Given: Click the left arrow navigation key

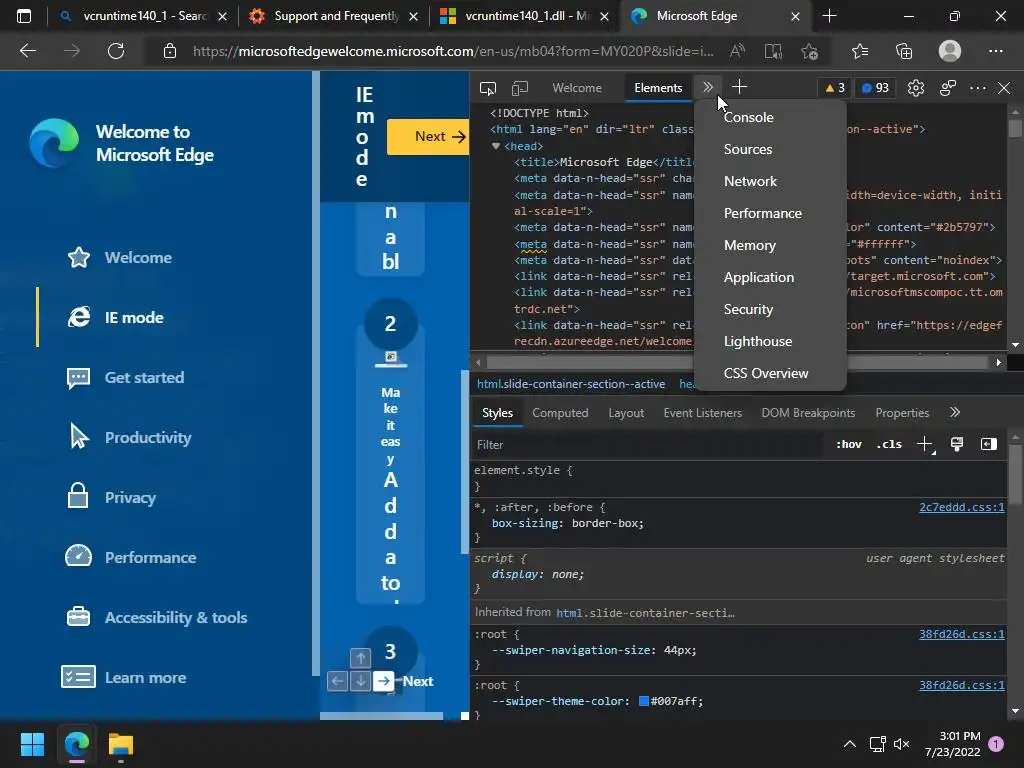Looking at the screenshot, I should [337, 681].
